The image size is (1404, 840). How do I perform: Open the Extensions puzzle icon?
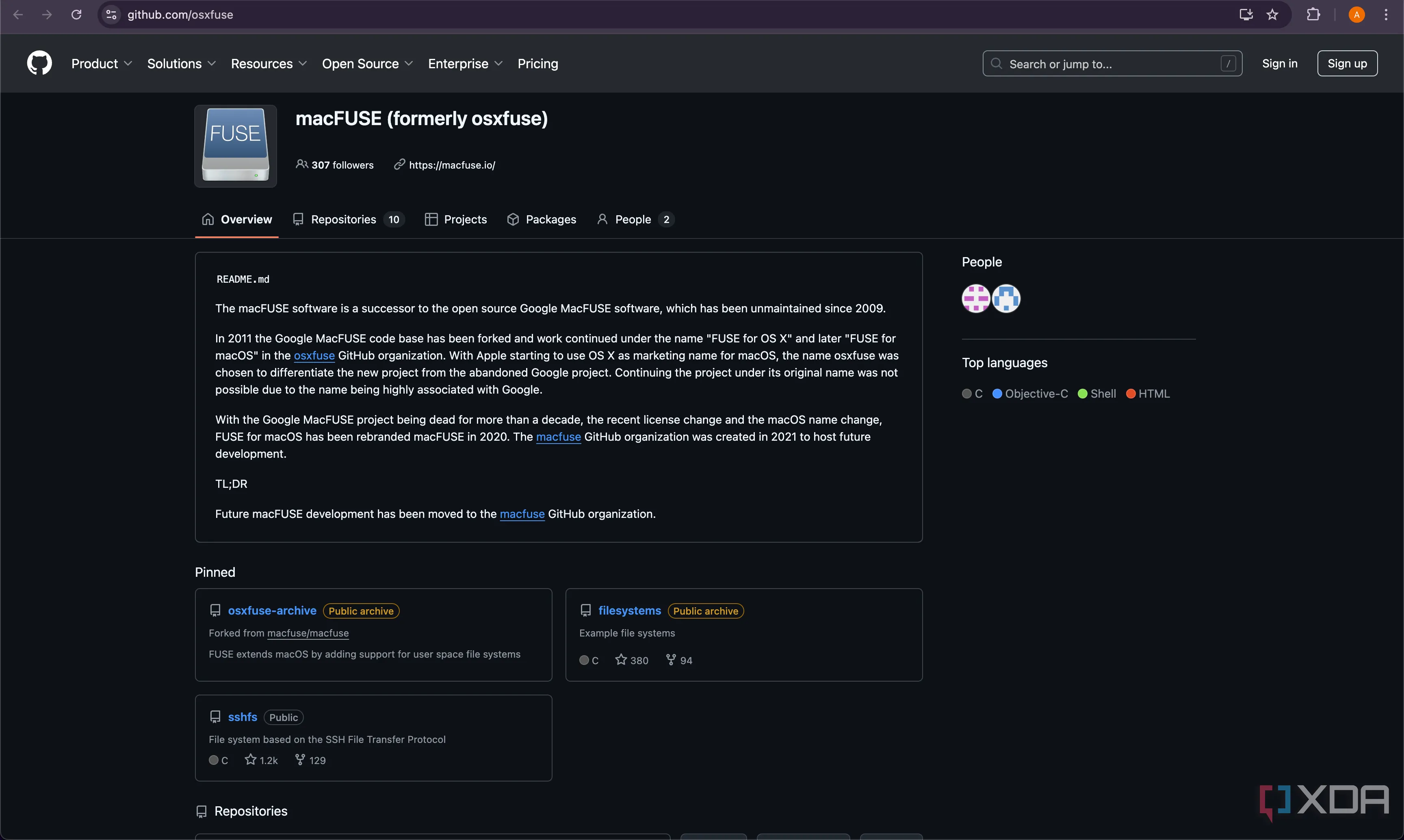coord(1313,15)
